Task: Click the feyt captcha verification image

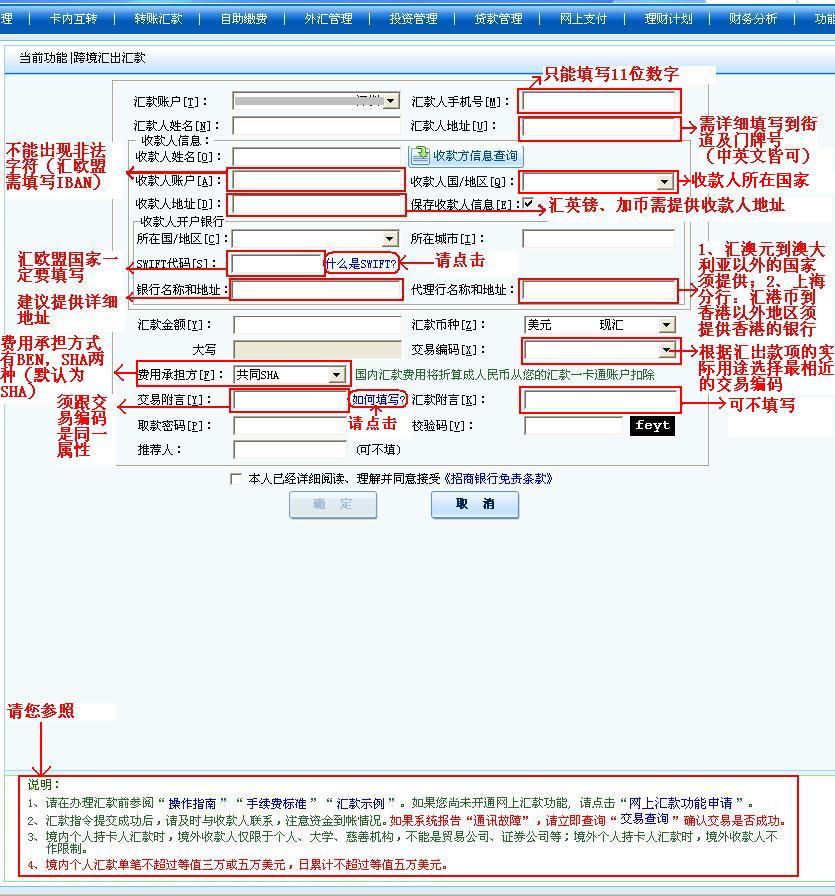Action: [x=652, y=426]
